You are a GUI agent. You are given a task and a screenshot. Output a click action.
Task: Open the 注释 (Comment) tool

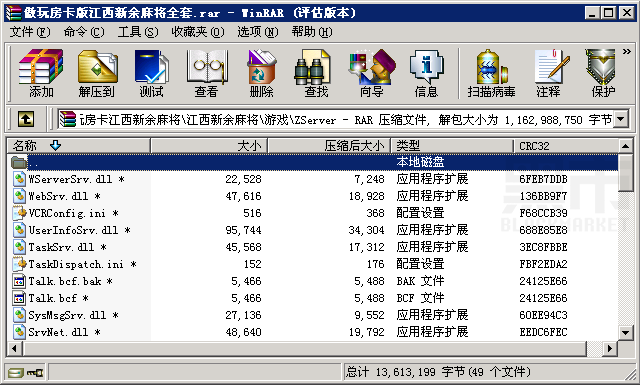click(549, 73)
